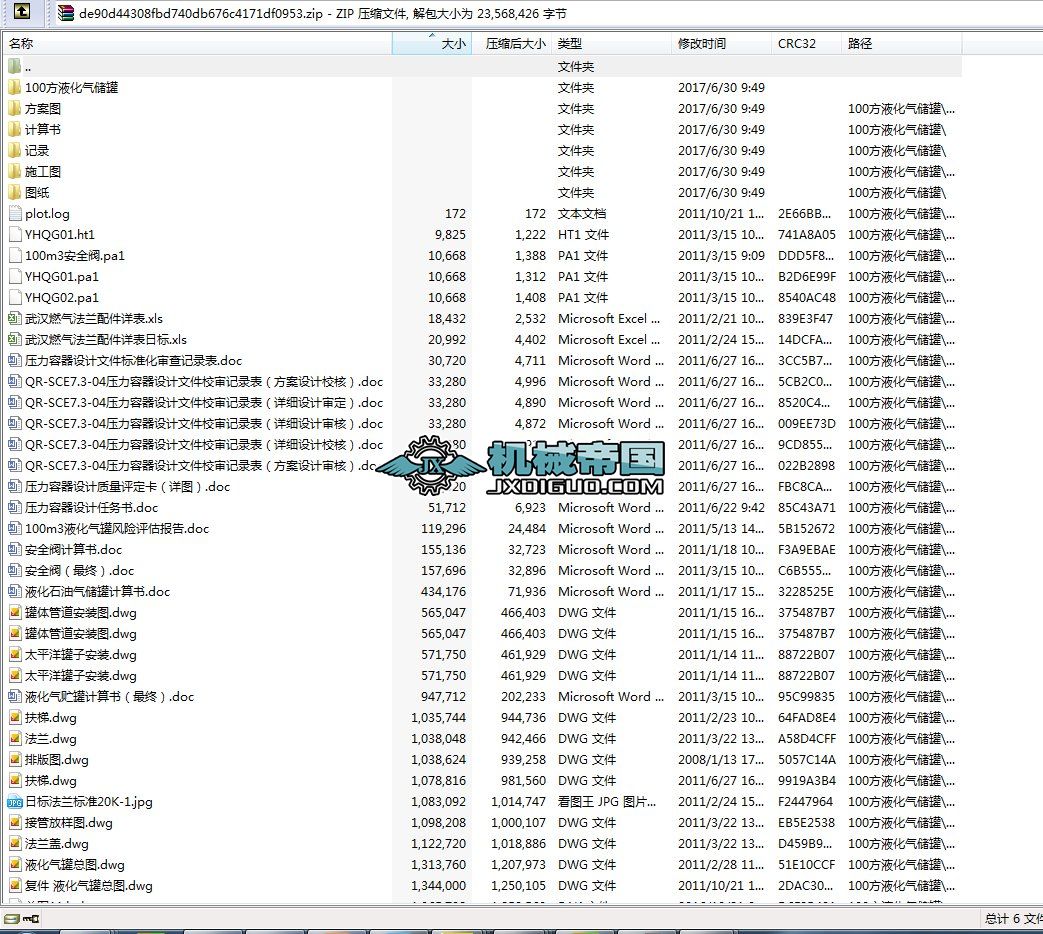Open the parent folder '..' entry
This screenshot has height=934, width=1043.
[28, 67]
